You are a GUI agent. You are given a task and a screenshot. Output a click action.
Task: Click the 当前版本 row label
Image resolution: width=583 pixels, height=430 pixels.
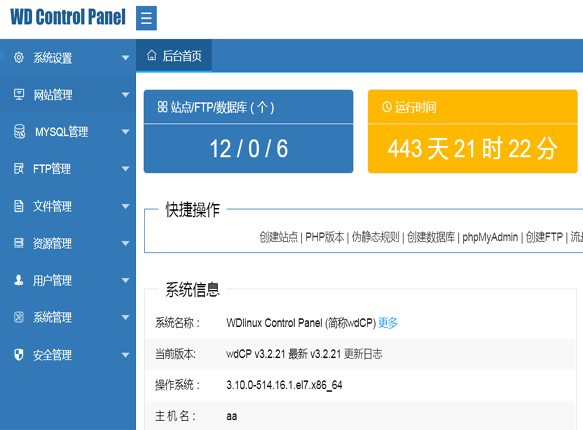175,354
